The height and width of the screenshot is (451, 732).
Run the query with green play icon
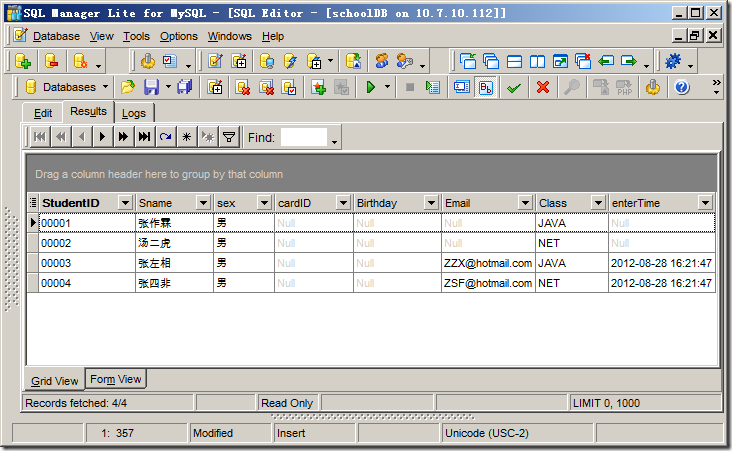371,87
